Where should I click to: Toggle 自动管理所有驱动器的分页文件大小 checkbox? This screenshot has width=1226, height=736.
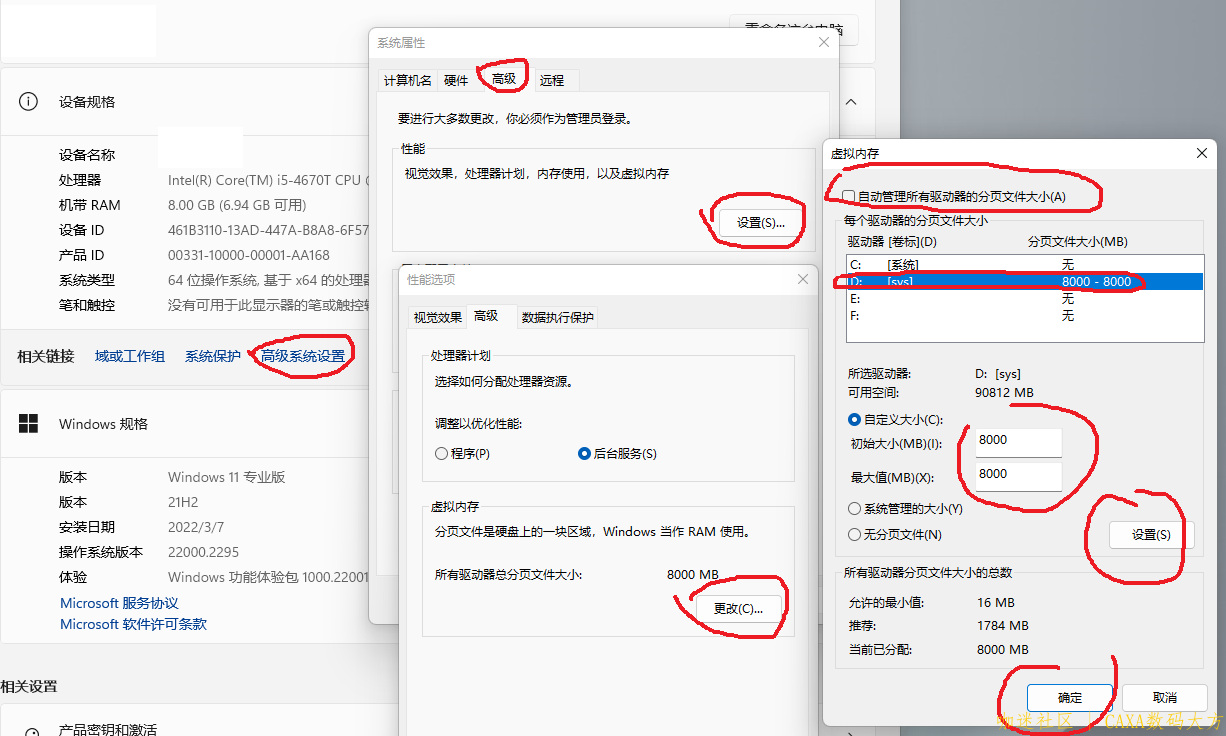pos(848,197)
